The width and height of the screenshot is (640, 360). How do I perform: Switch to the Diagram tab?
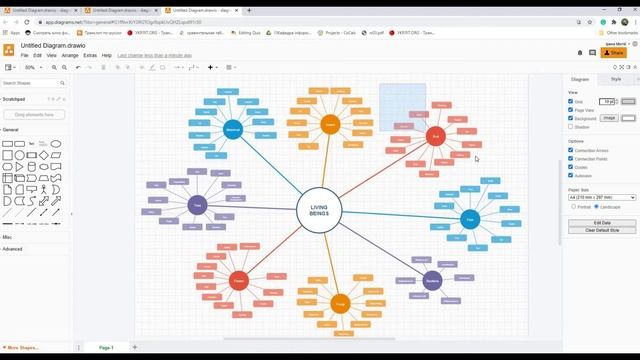click(580, 80)
